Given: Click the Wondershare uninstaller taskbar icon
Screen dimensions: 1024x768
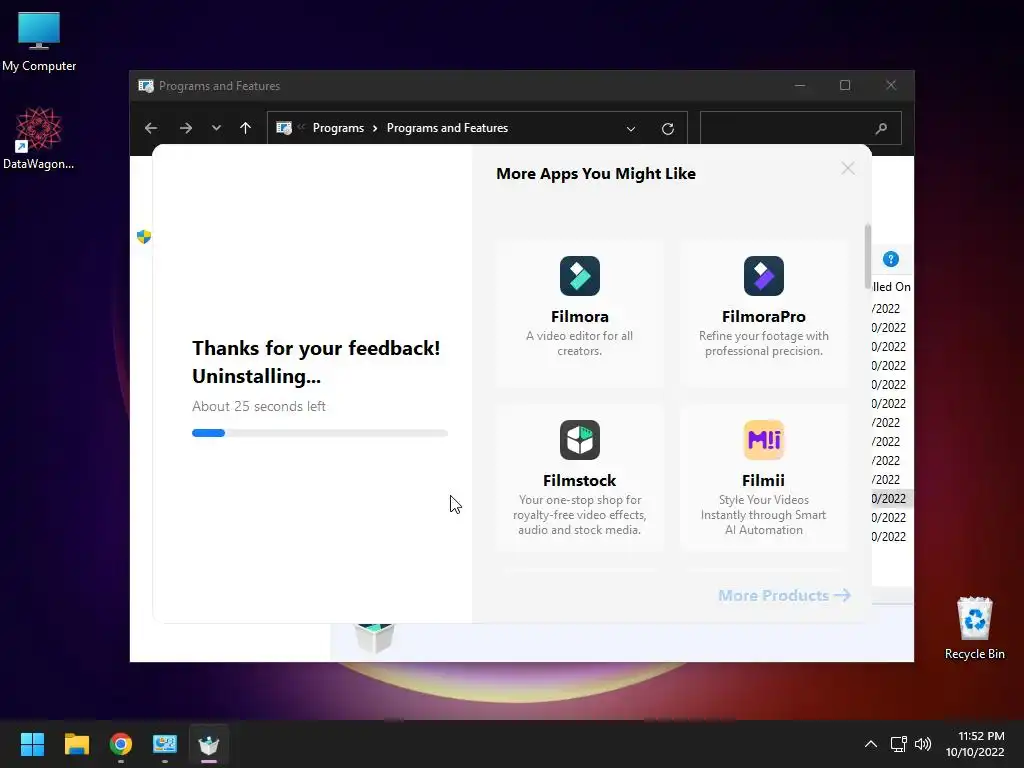Looking at the screenshot, I should click(x=209, y=744).
